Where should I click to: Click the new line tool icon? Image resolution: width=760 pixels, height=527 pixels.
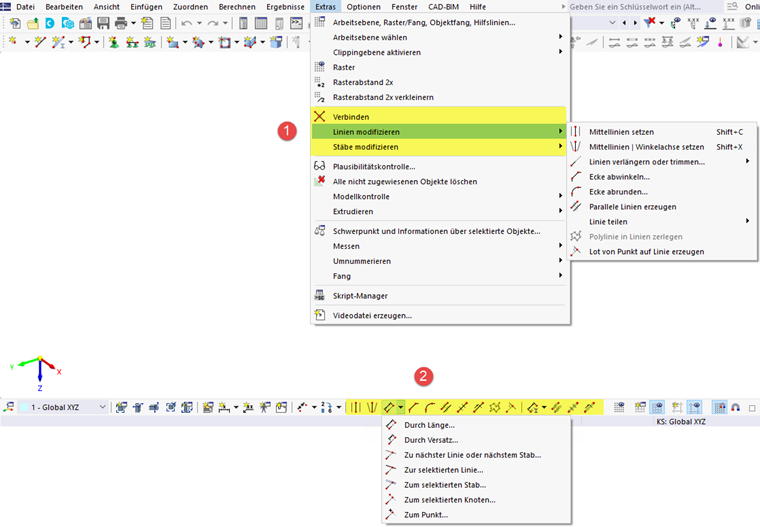pos(40,43)
